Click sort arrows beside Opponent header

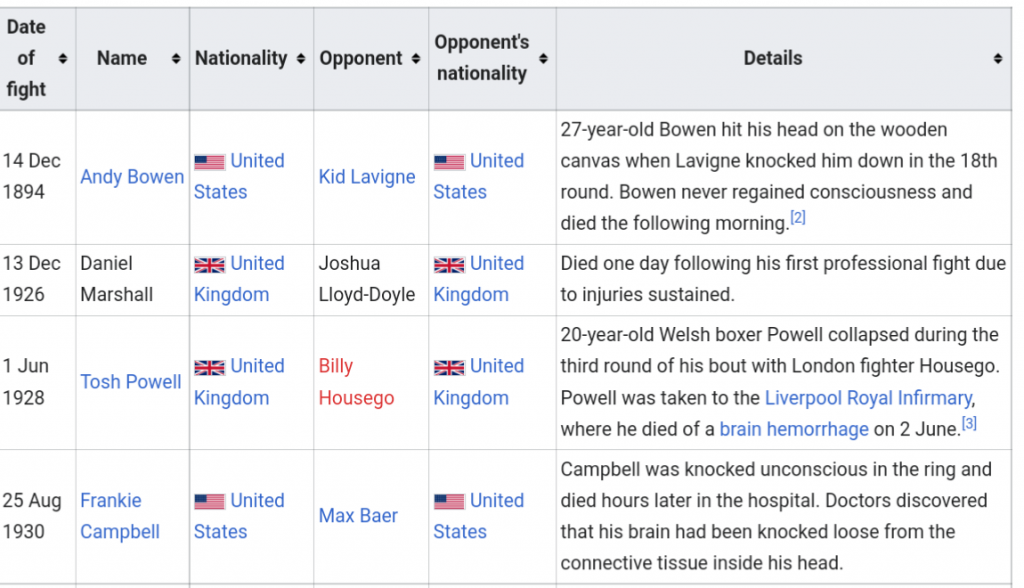point(415,59)
